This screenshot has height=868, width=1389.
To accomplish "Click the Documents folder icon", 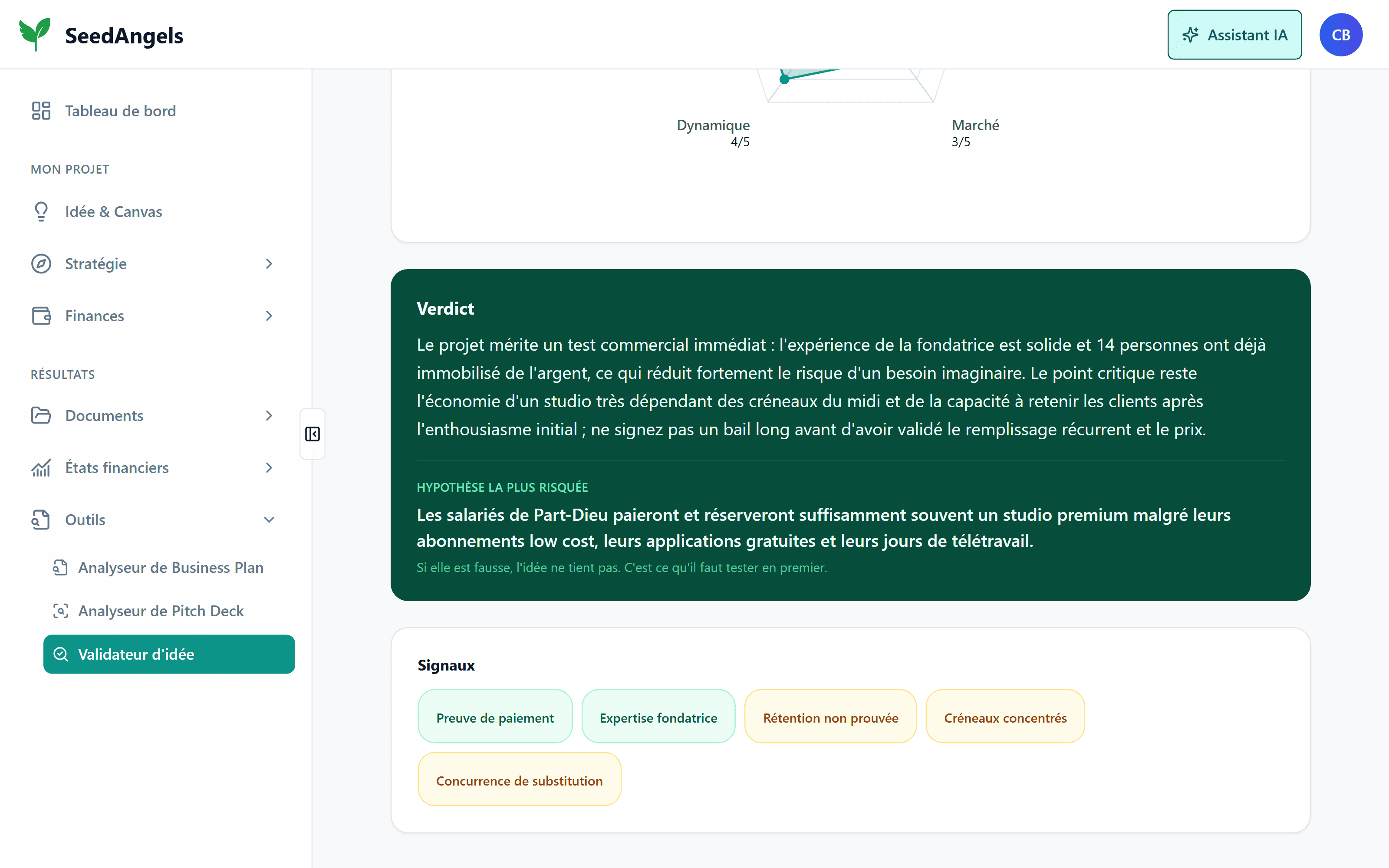I will point(41,416).
